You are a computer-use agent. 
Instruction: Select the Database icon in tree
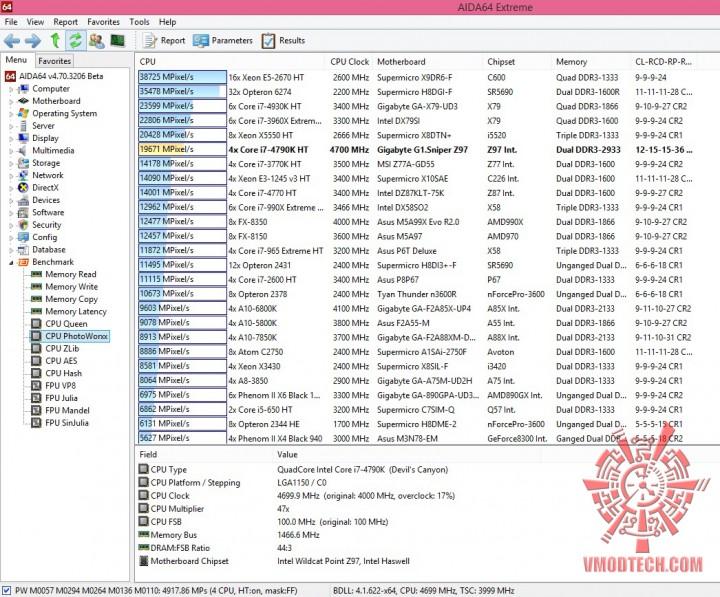click(x=23, y=249)
